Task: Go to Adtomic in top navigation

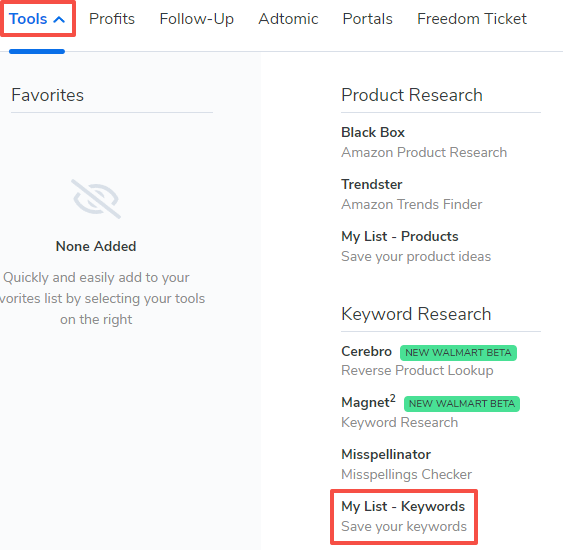Action: coord(288,19)
